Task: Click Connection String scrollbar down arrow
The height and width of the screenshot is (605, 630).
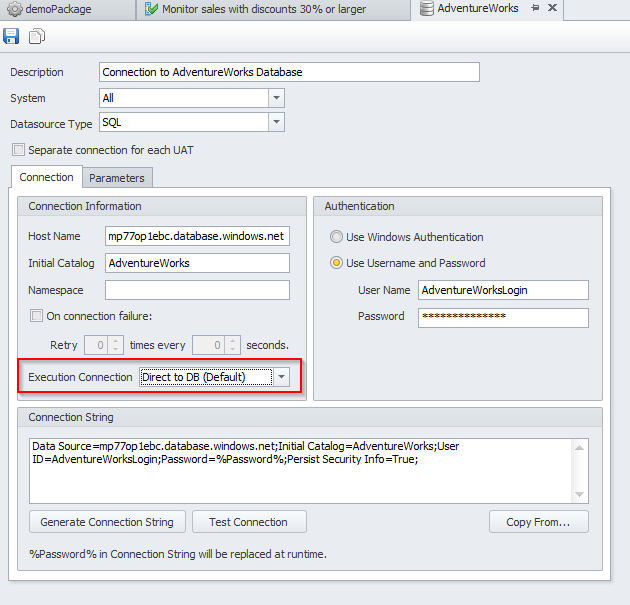Action: pos(579,494)
